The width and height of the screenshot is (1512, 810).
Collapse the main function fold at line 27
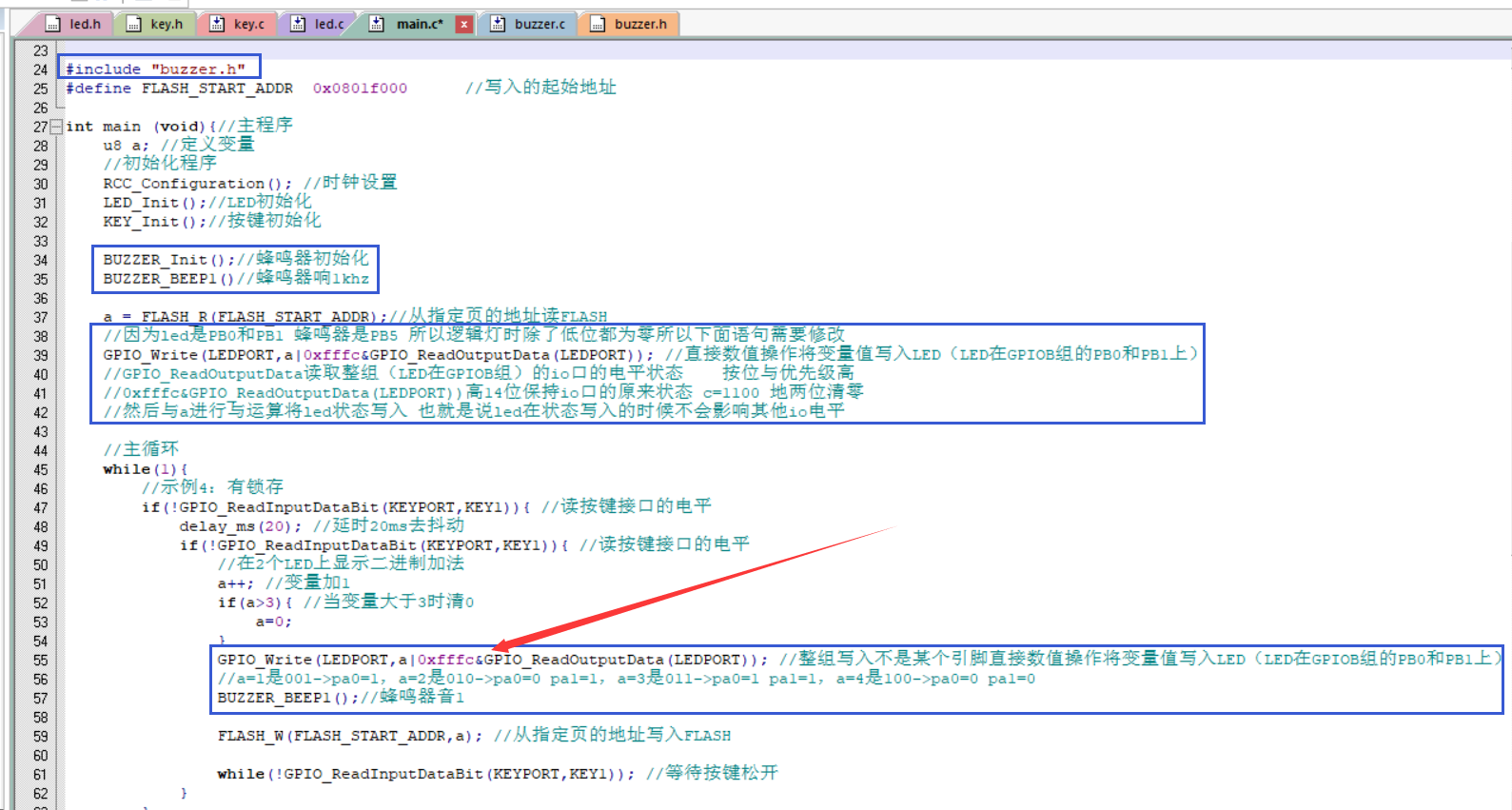point(56,127)
